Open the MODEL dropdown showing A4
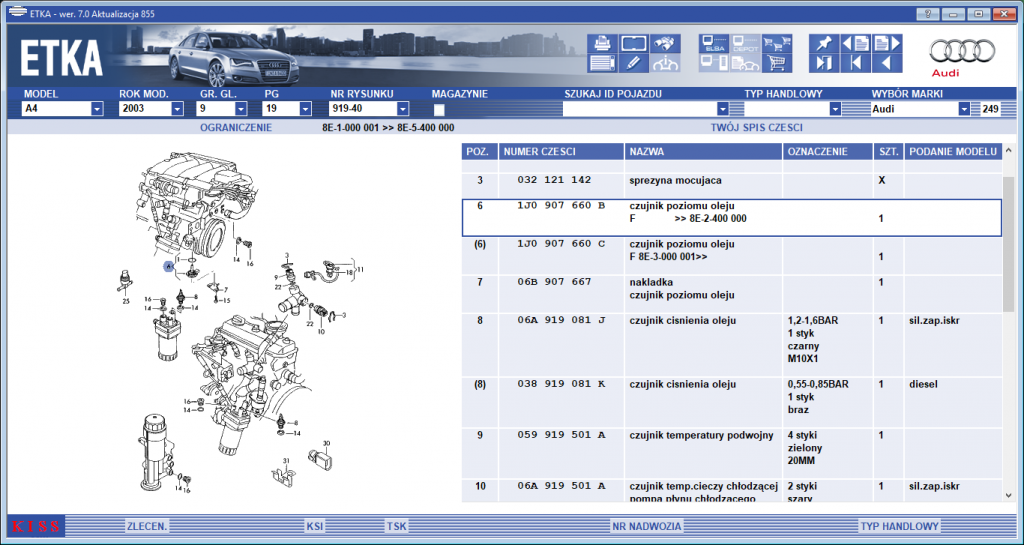The height and width of the screenshot is (545, 1024). tap(97, 109)
